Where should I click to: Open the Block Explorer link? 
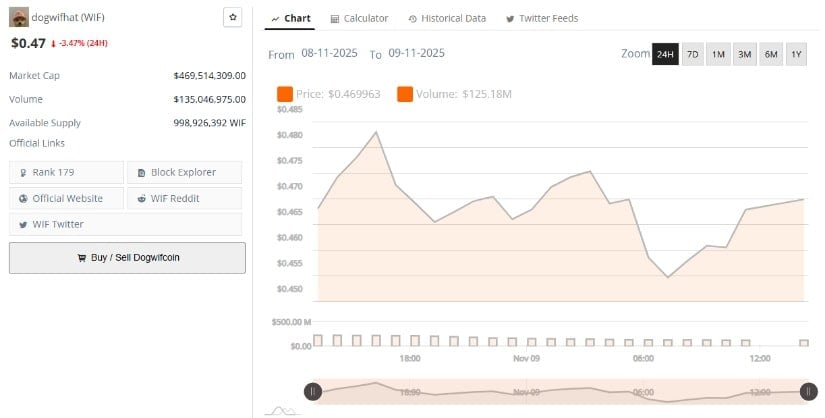184,172
